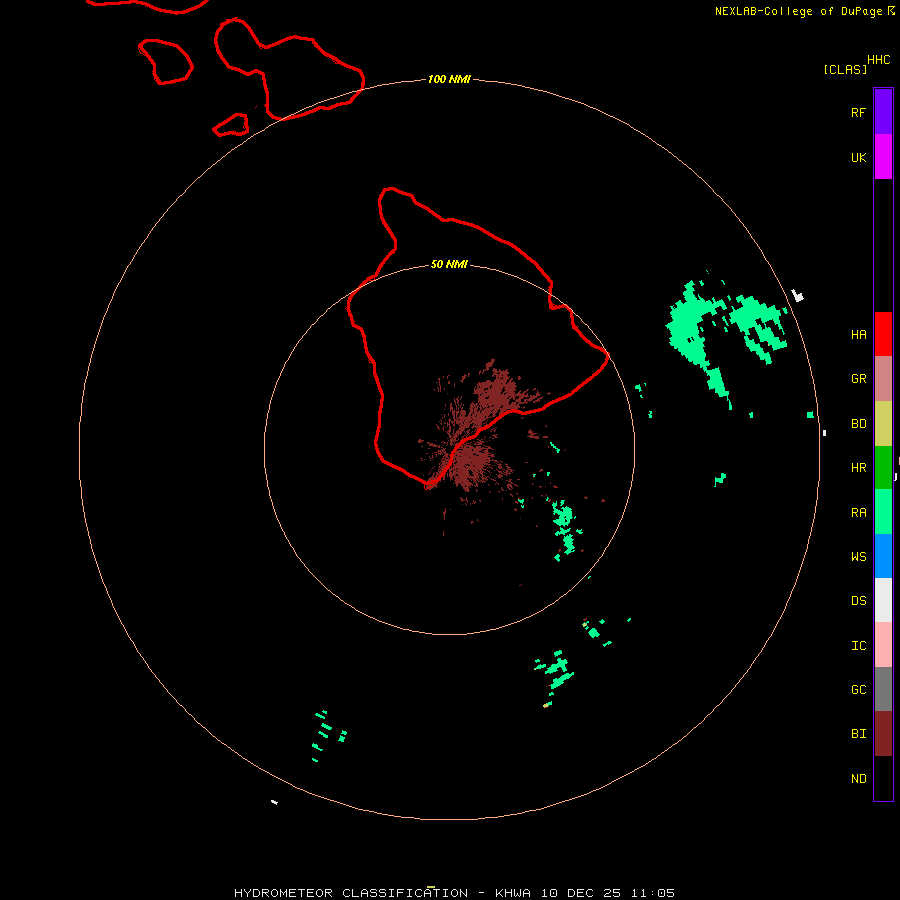
Task: Select the WS legend label
Action: pos(858,556)
